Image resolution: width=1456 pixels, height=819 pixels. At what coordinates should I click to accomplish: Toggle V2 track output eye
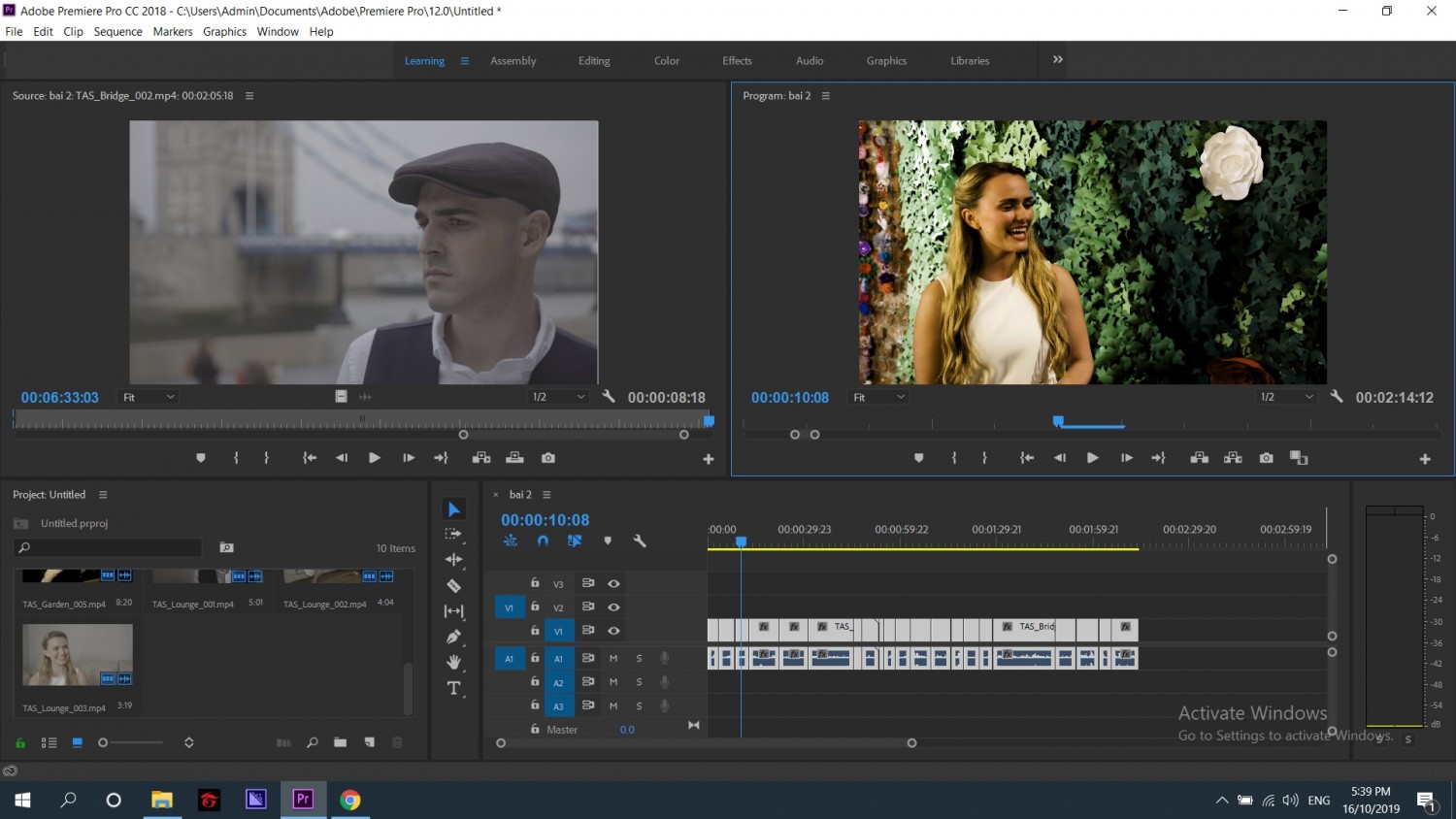613,606
